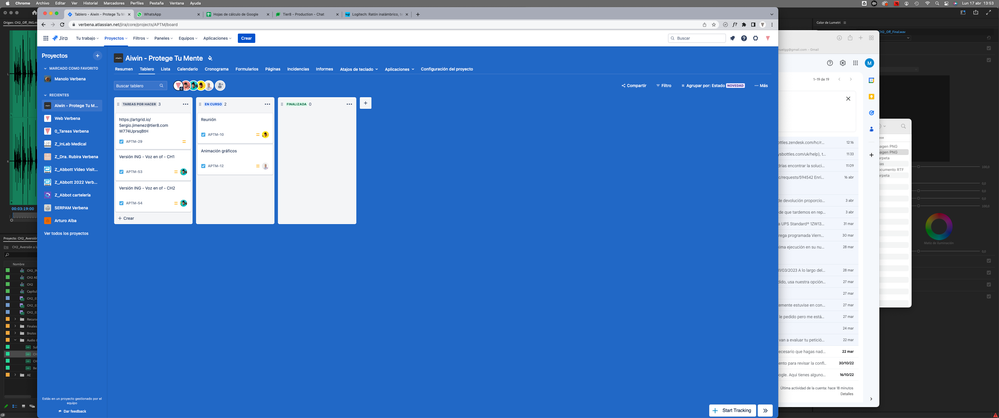This screenshot has width=999, height=418.
Task: Open the Proyectos dropdown in Jira navbar
Action: [x=116, y=38]
